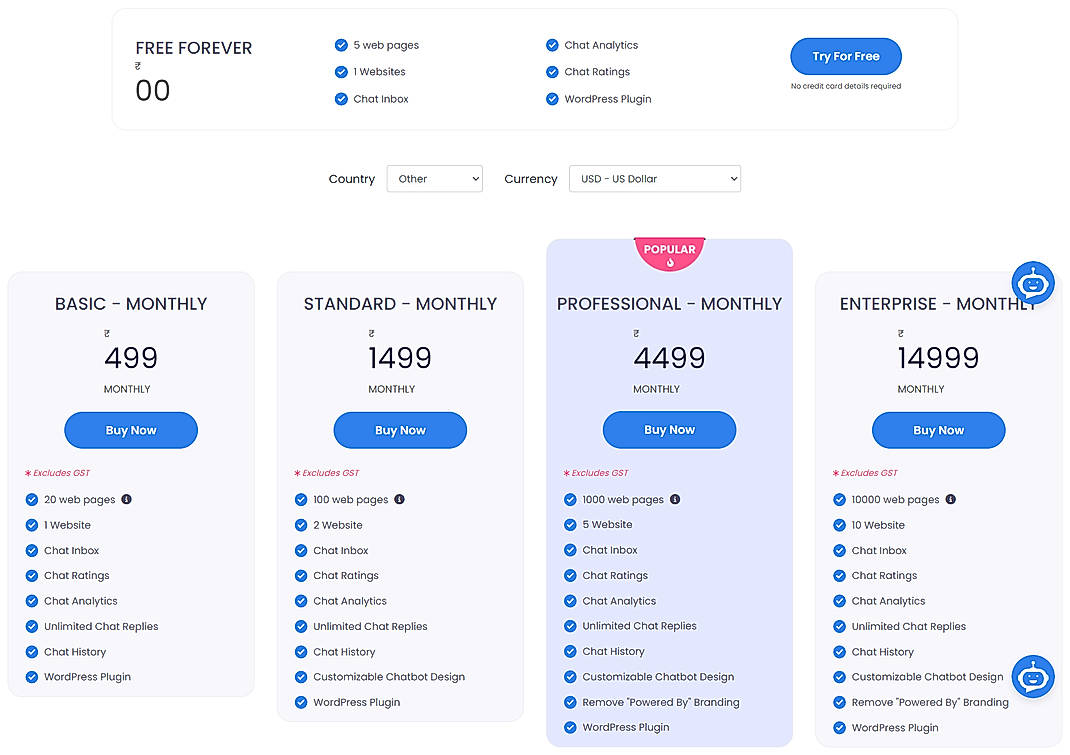Click checkmark beside Remove Powered By Branding in Professional
This screenshot has width=1070, height=755.
570,702
